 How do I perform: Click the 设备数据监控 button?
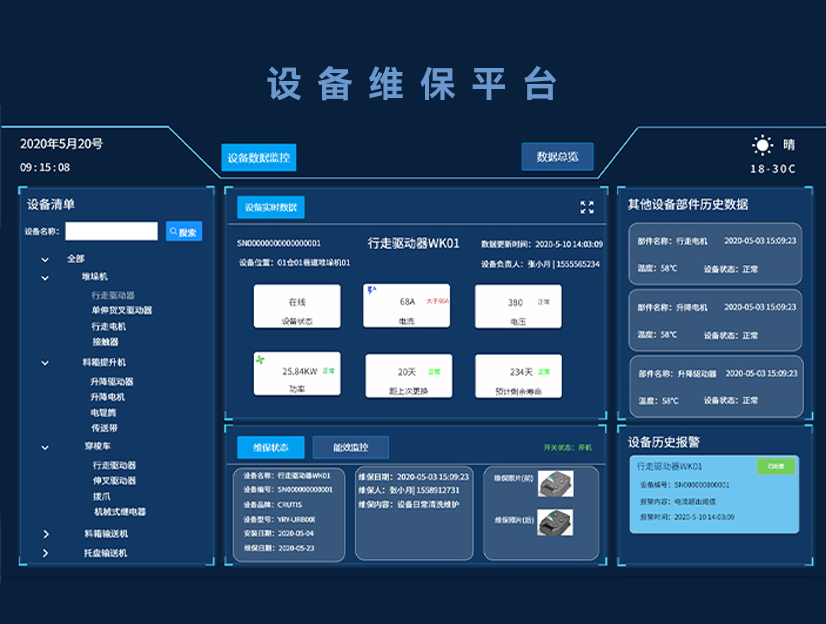[x=258, y=158]
